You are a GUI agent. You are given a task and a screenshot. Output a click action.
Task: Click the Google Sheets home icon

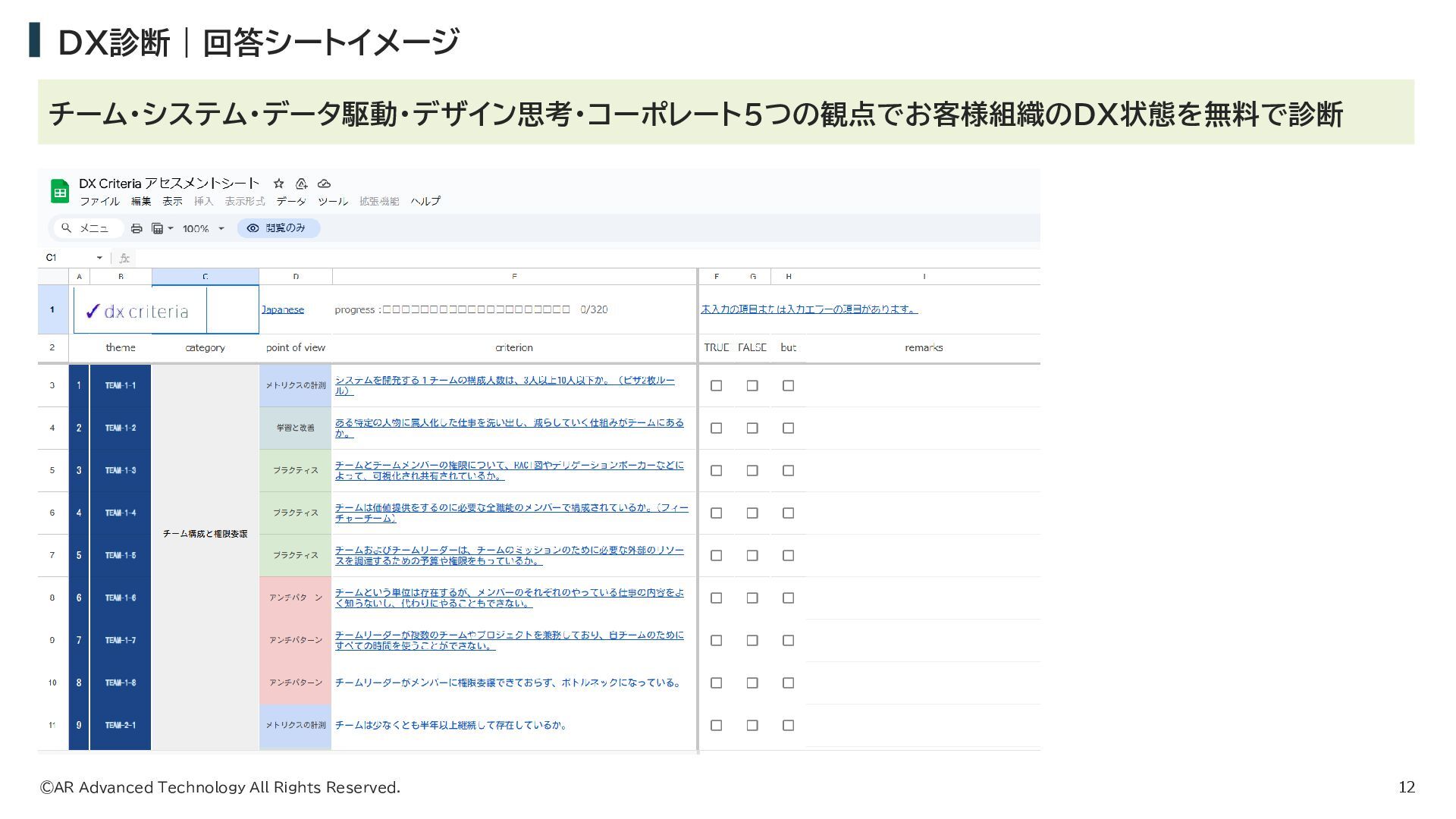[60, 192]
